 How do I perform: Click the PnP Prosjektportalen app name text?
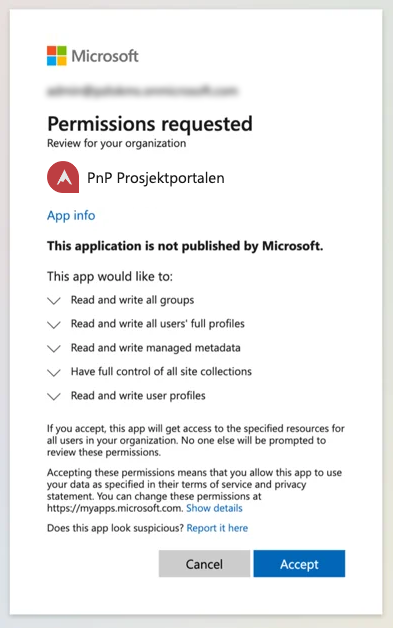pos(156,178)
